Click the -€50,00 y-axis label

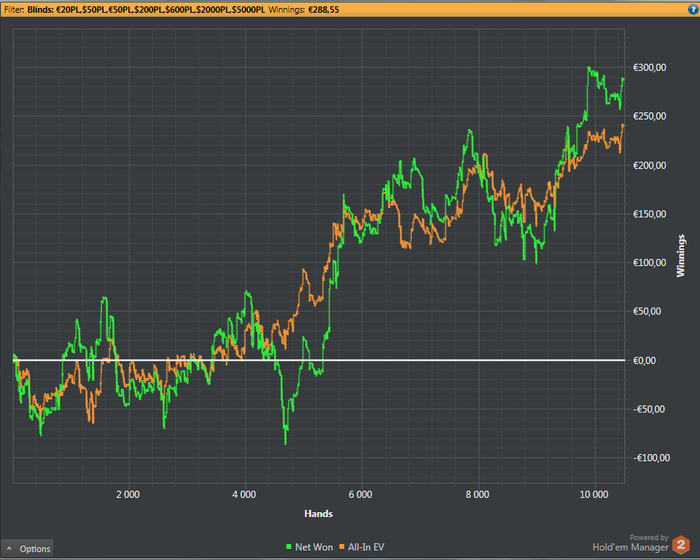pyautogui.click(x=649, y=409)
